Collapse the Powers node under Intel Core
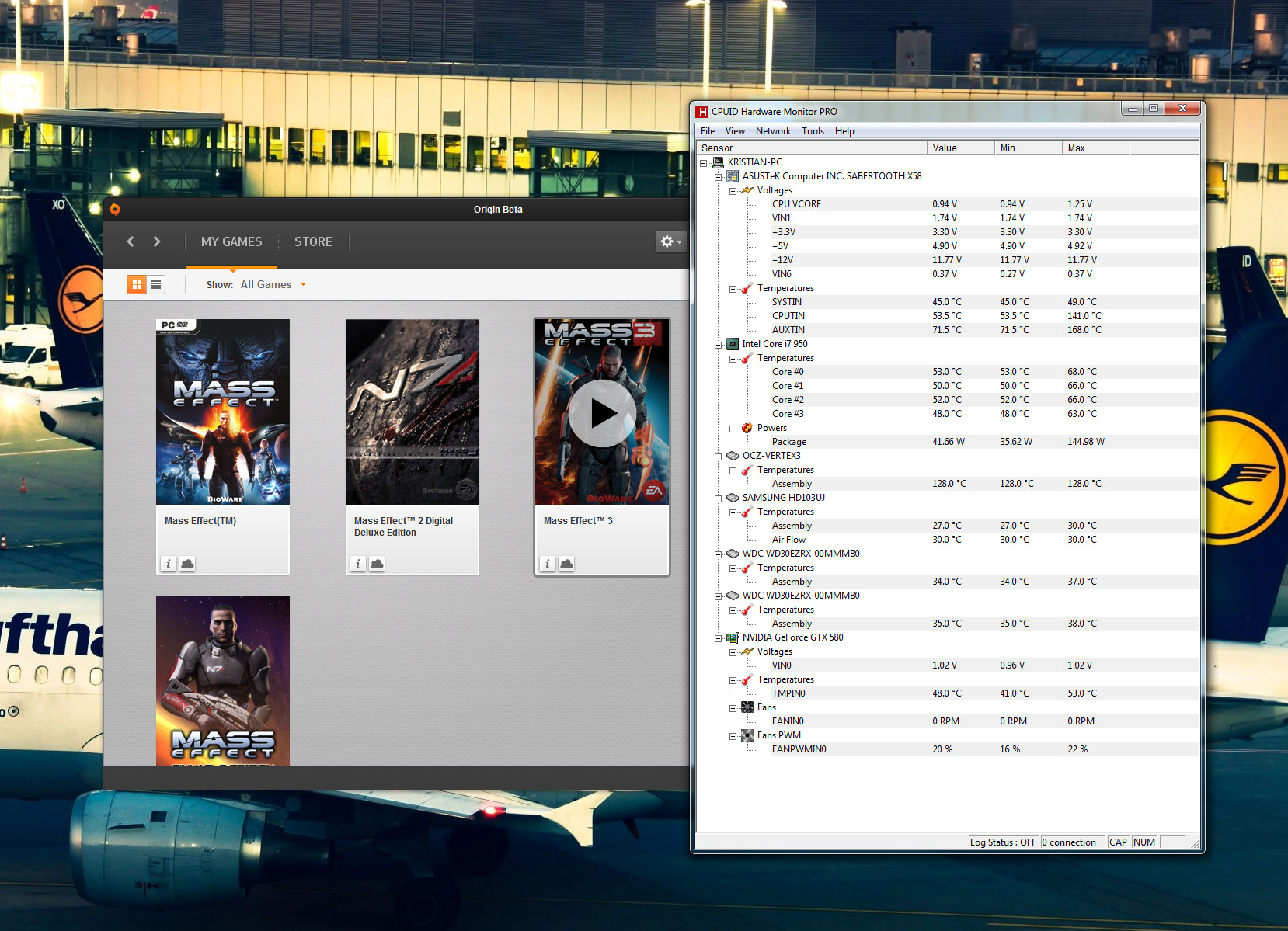 pos(733,429)
